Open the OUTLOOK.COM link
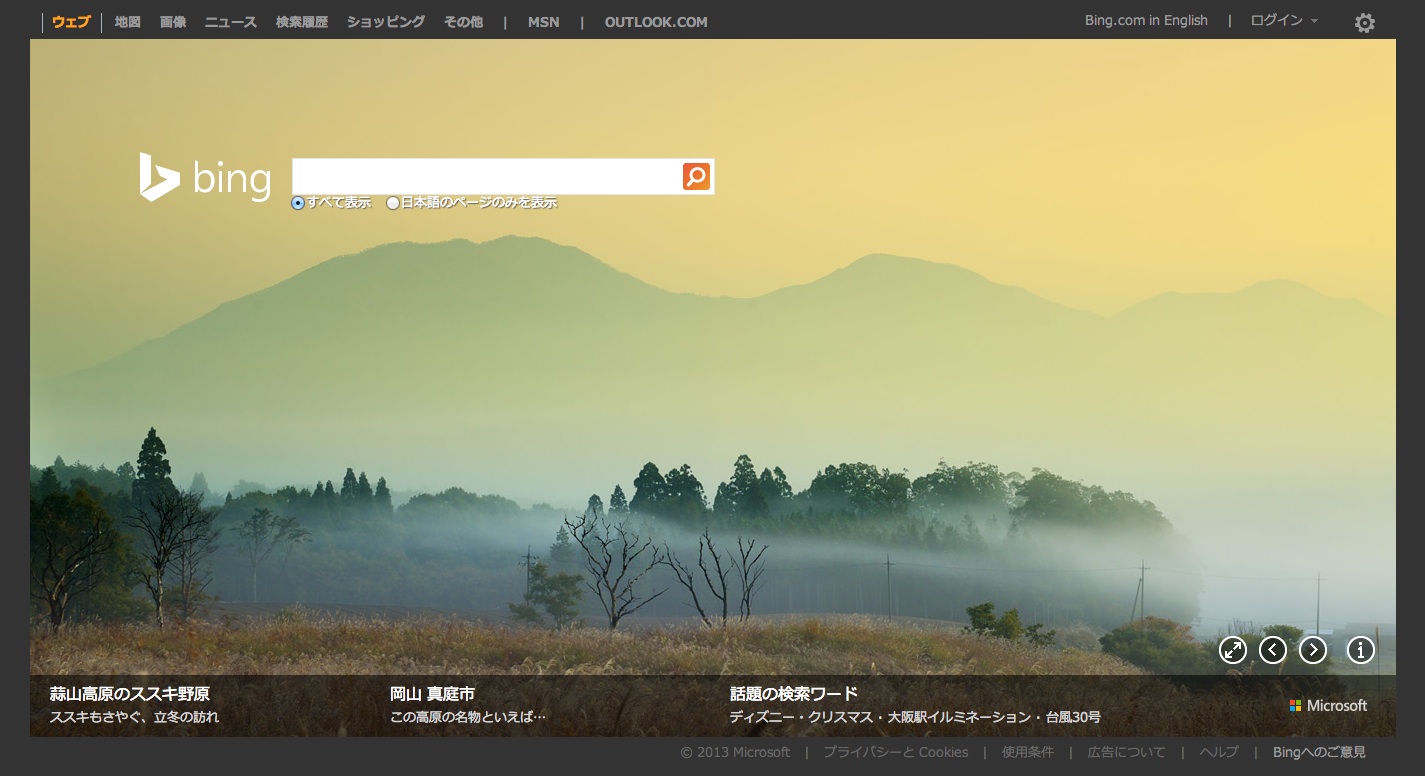Viewport: 1425px width, 776px height. coord(655,22)
